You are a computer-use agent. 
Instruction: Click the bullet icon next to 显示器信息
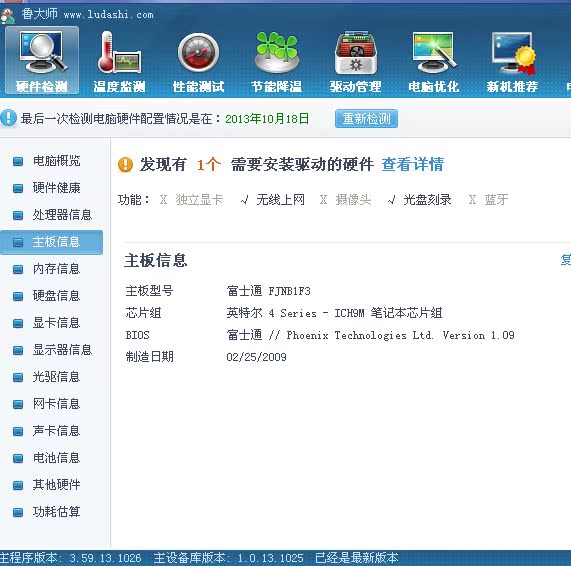18,350
